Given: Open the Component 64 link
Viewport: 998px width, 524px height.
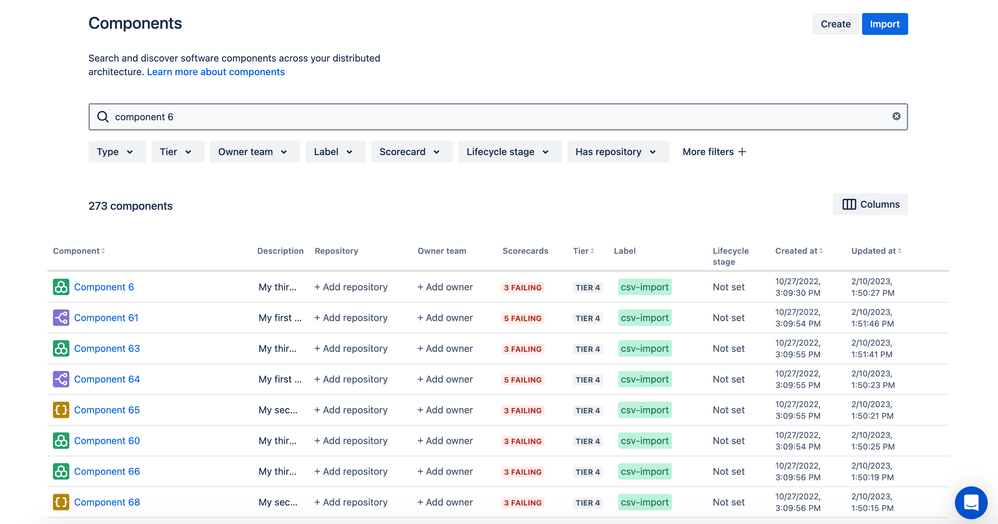Looking at the screenshot, I should coord(107,379).
